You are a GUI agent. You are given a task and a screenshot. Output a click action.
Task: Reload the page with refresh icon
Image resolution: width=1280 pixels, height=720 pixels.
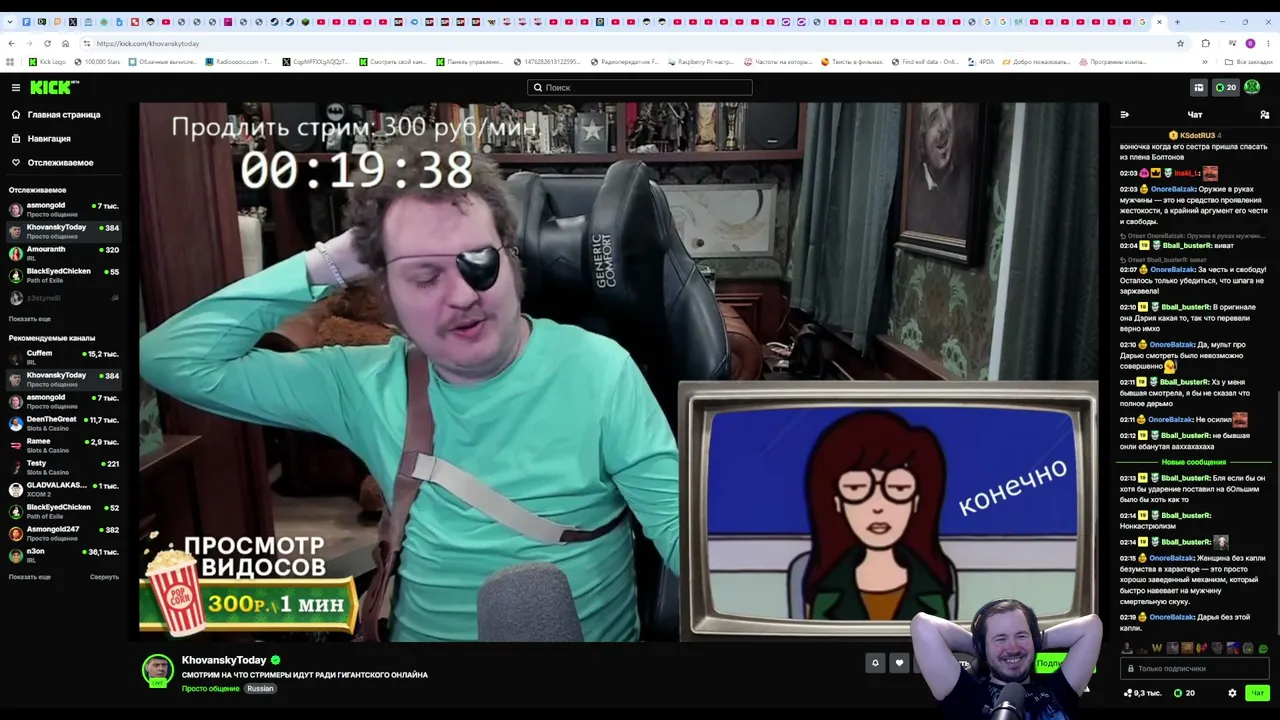(47, 44)
